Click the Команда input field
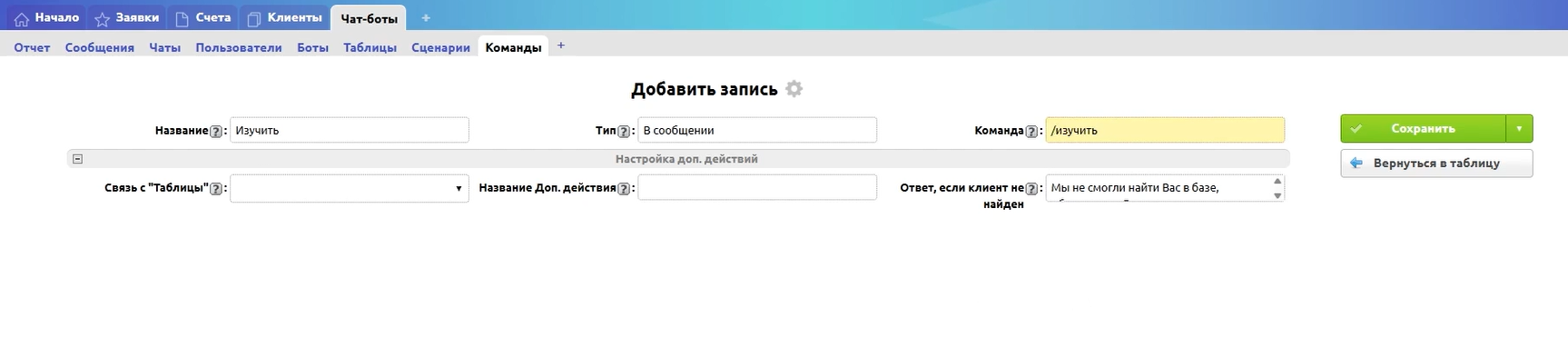The height and width of the screenshot is (357, 1568). tap(1165, 130)
